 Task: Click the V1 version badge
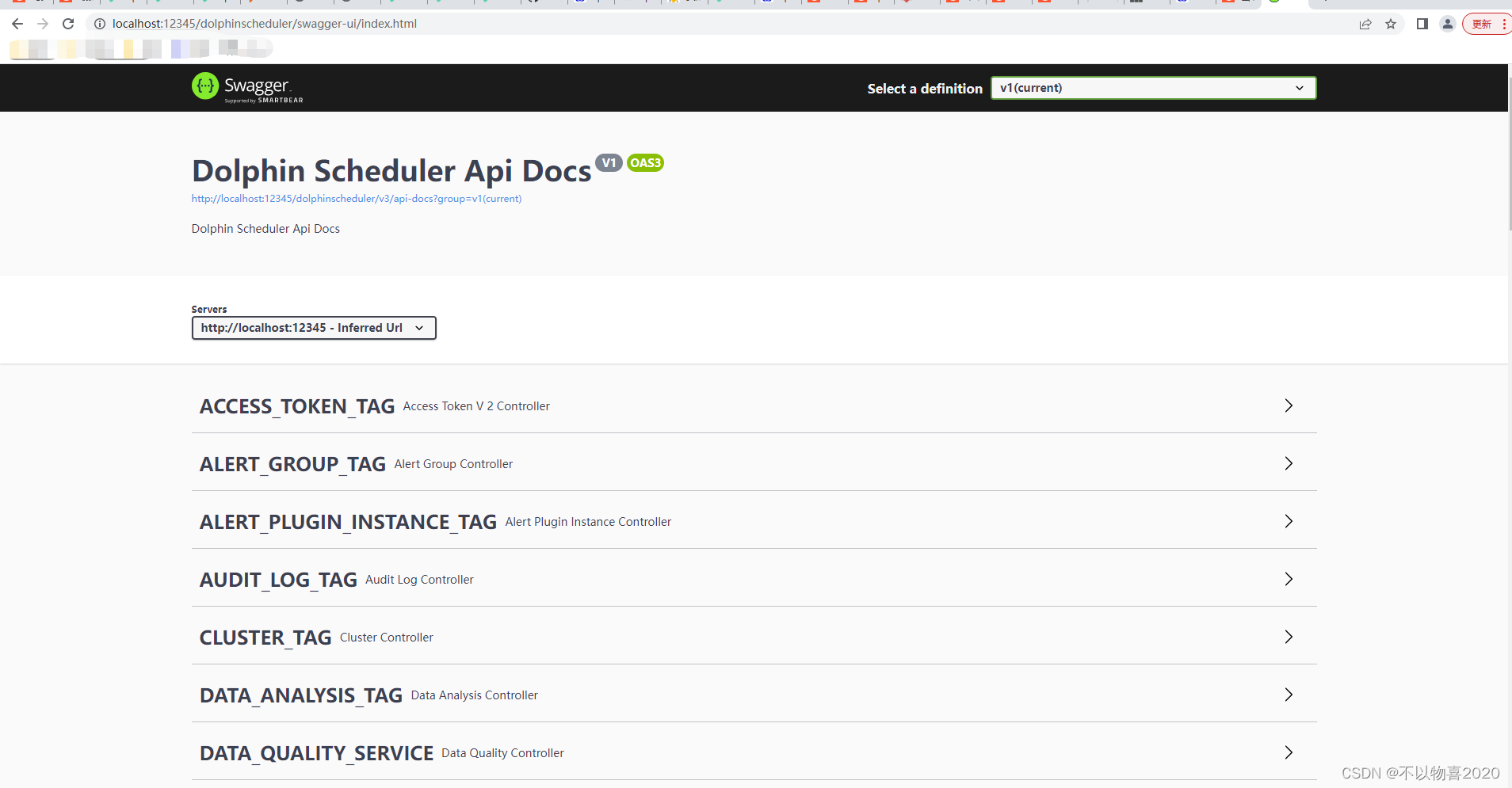[x=609, y=162]
